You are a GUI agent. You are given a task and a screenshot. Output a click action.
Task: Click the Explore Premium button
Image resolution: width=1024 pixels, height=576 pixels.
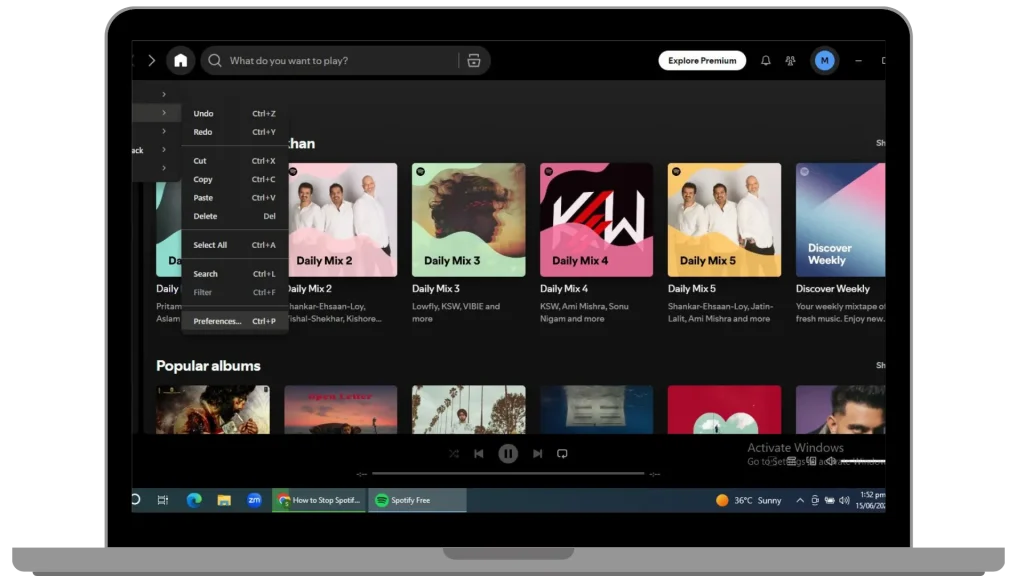click(702, 61)
